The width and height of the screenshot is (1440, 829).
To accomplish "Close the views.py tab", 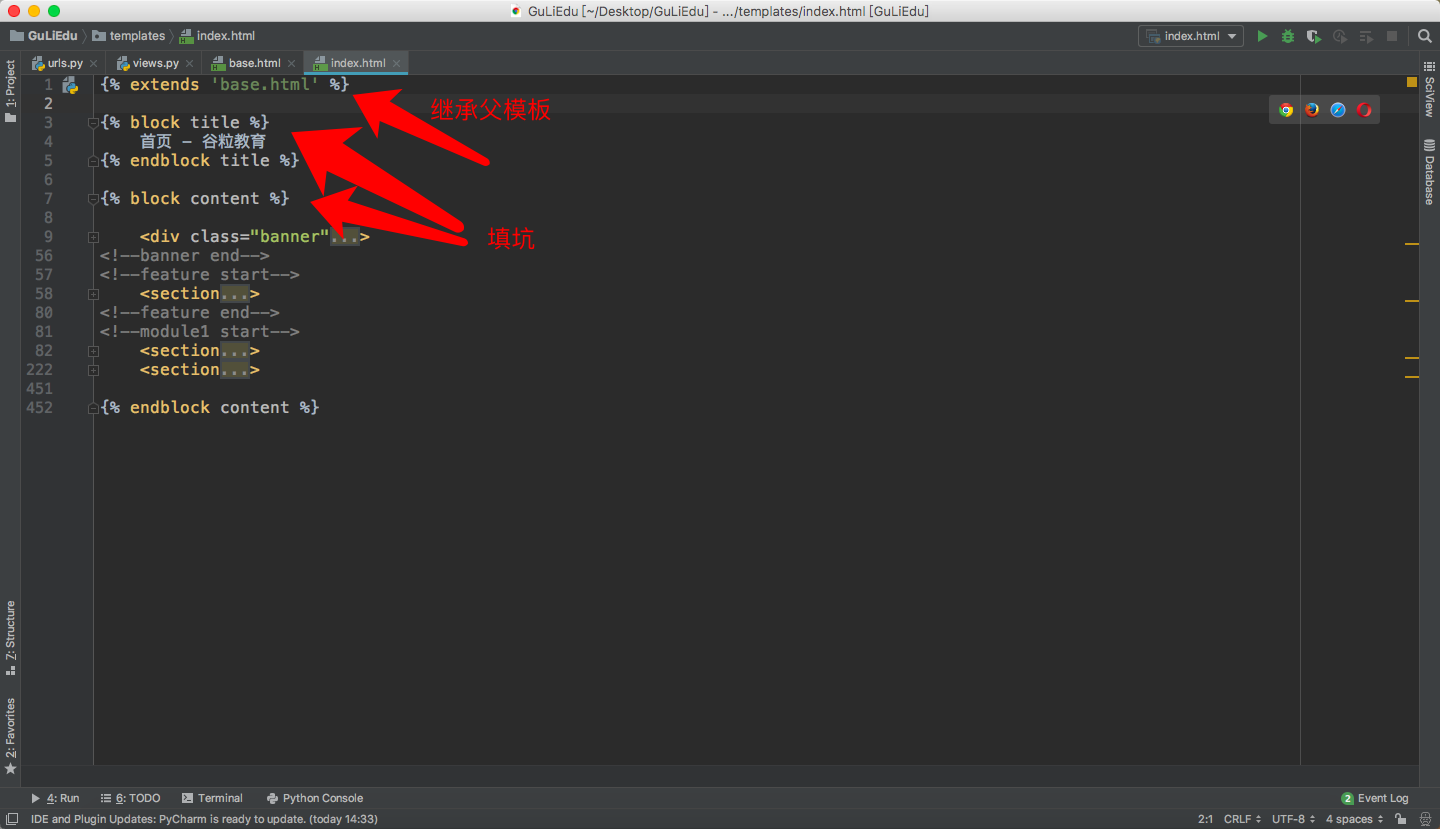I will 190,63.
